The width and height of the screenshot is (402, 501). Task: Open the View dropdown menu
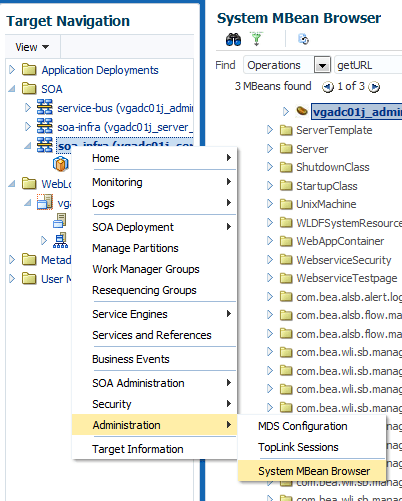click(32, 47)
